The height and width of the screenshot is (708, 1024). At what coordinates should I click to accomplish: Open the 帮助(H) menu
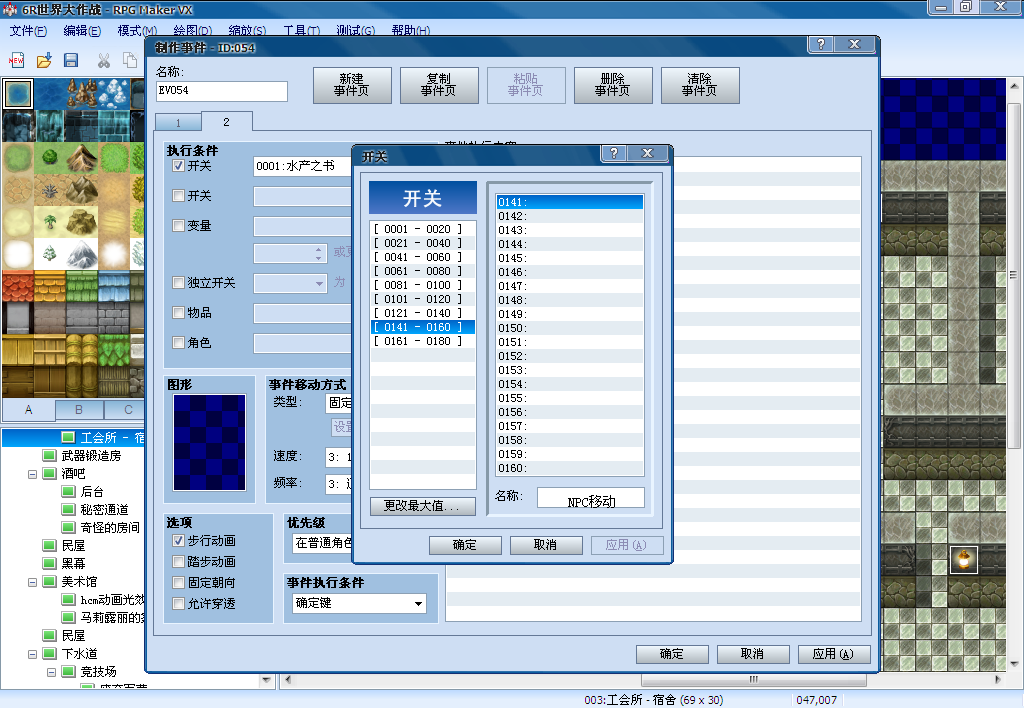[411, 31]
